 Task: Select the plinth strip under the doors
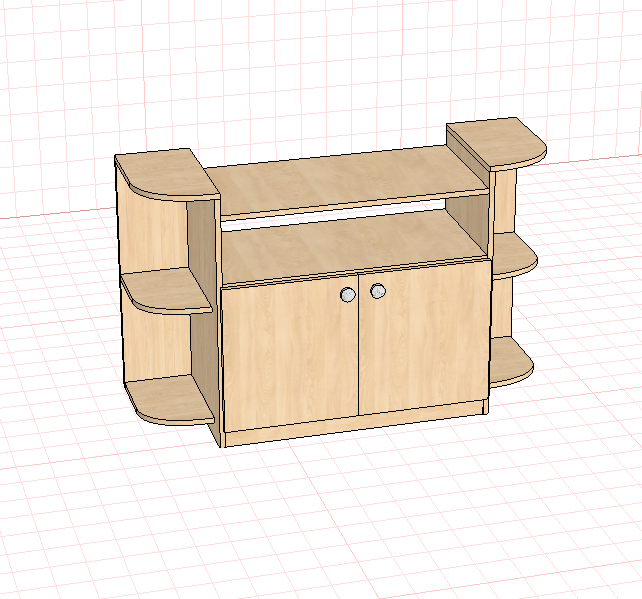click(x=354, y=424)
